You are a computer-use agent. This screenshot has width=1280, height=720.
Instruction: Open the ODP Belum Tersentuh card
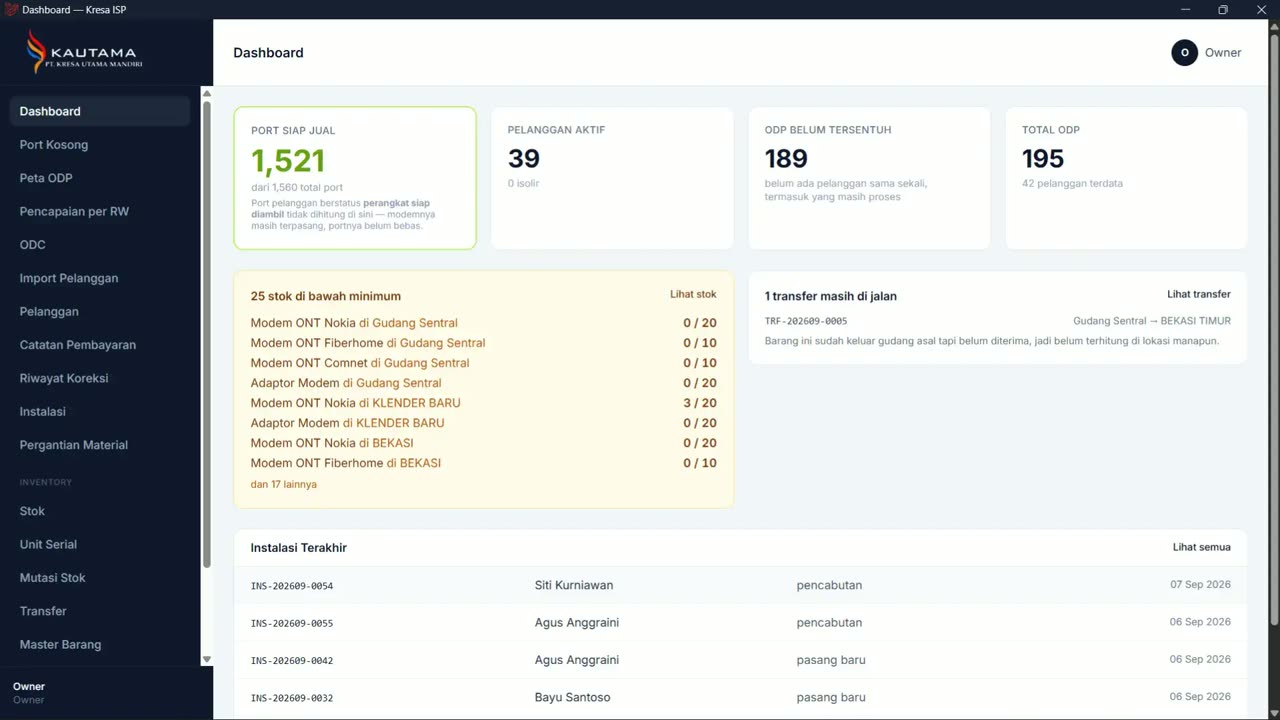click(x=869, y=178)
